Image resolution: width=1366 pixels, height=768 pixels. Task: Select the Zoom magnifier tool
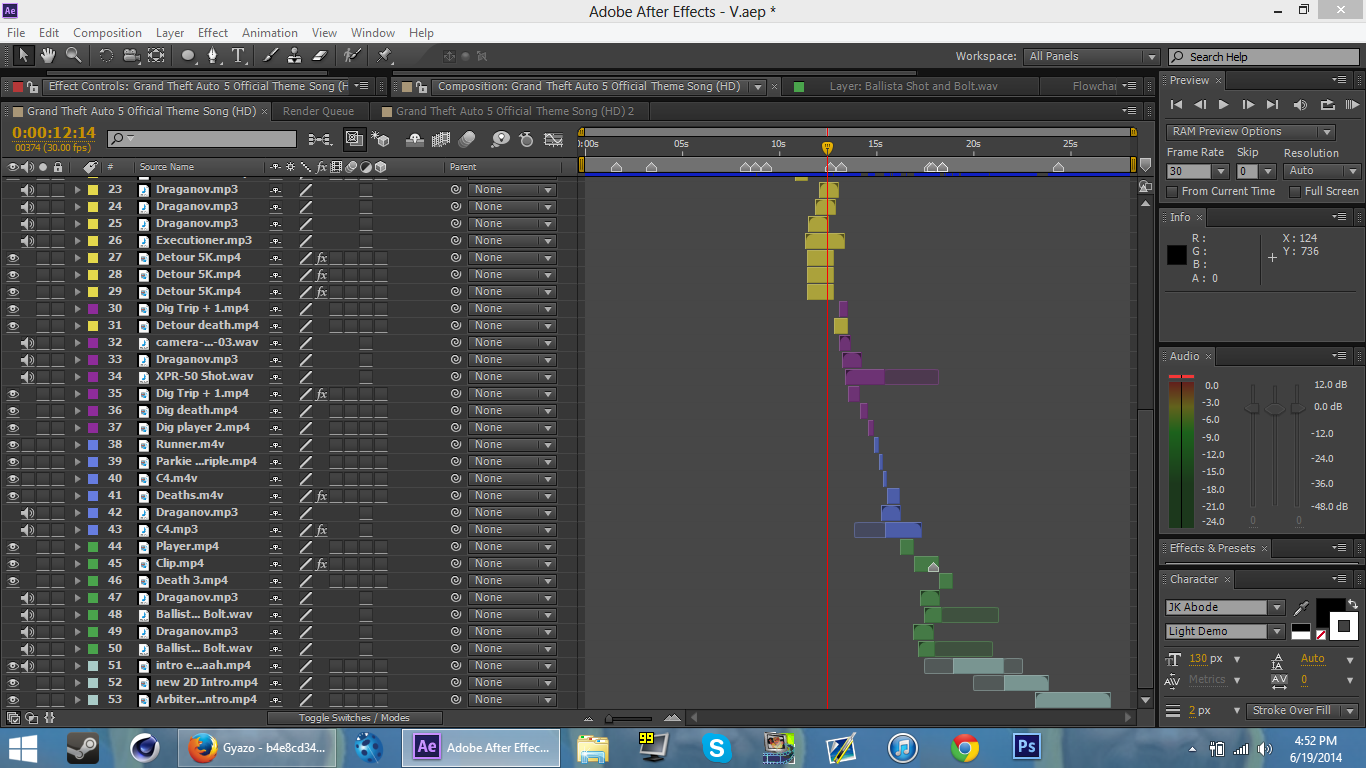coord(73,56)
